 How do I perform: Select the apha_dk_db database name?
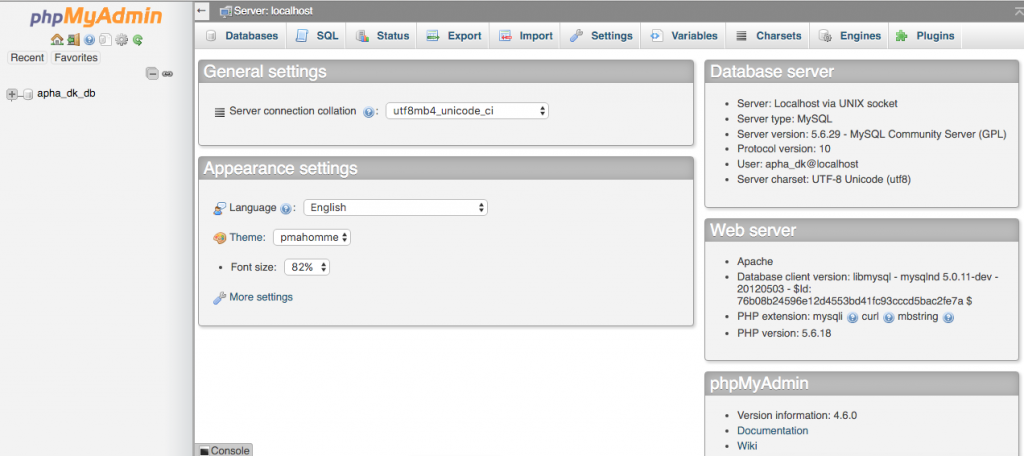(66, 93)
